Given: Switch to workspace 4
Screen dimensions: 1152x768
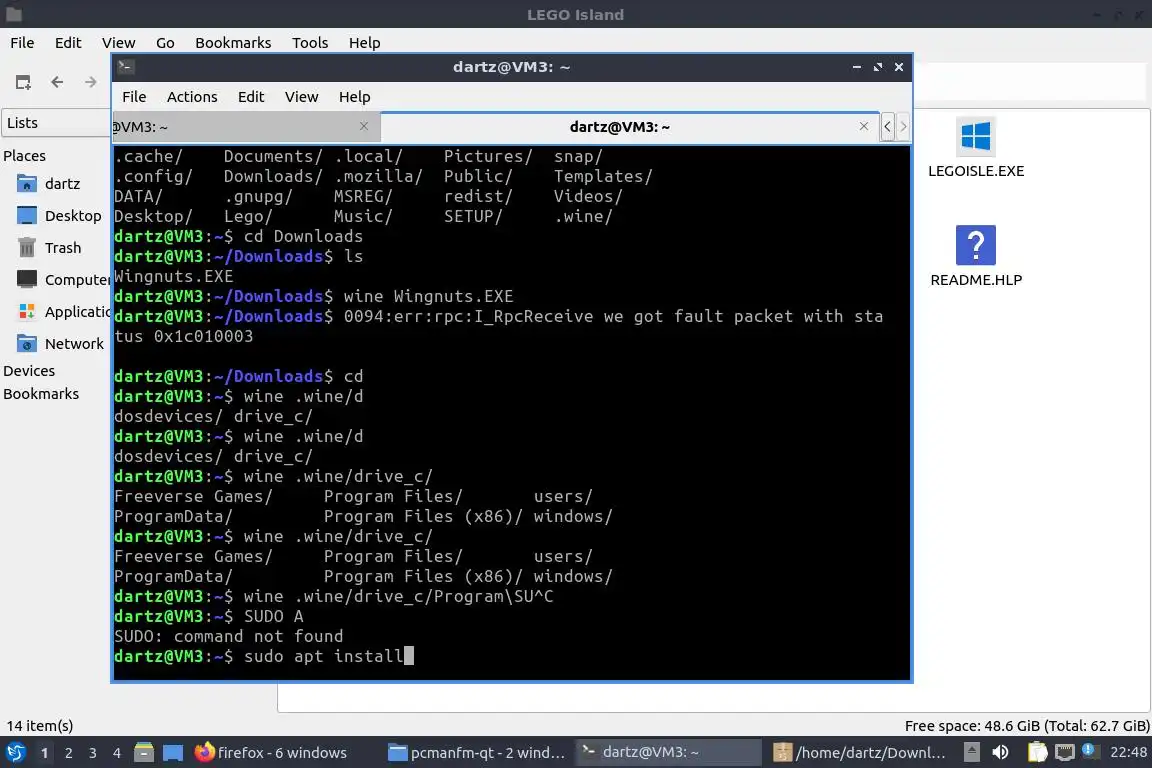Looking at the screenshot, I should [x=117, y=753].
